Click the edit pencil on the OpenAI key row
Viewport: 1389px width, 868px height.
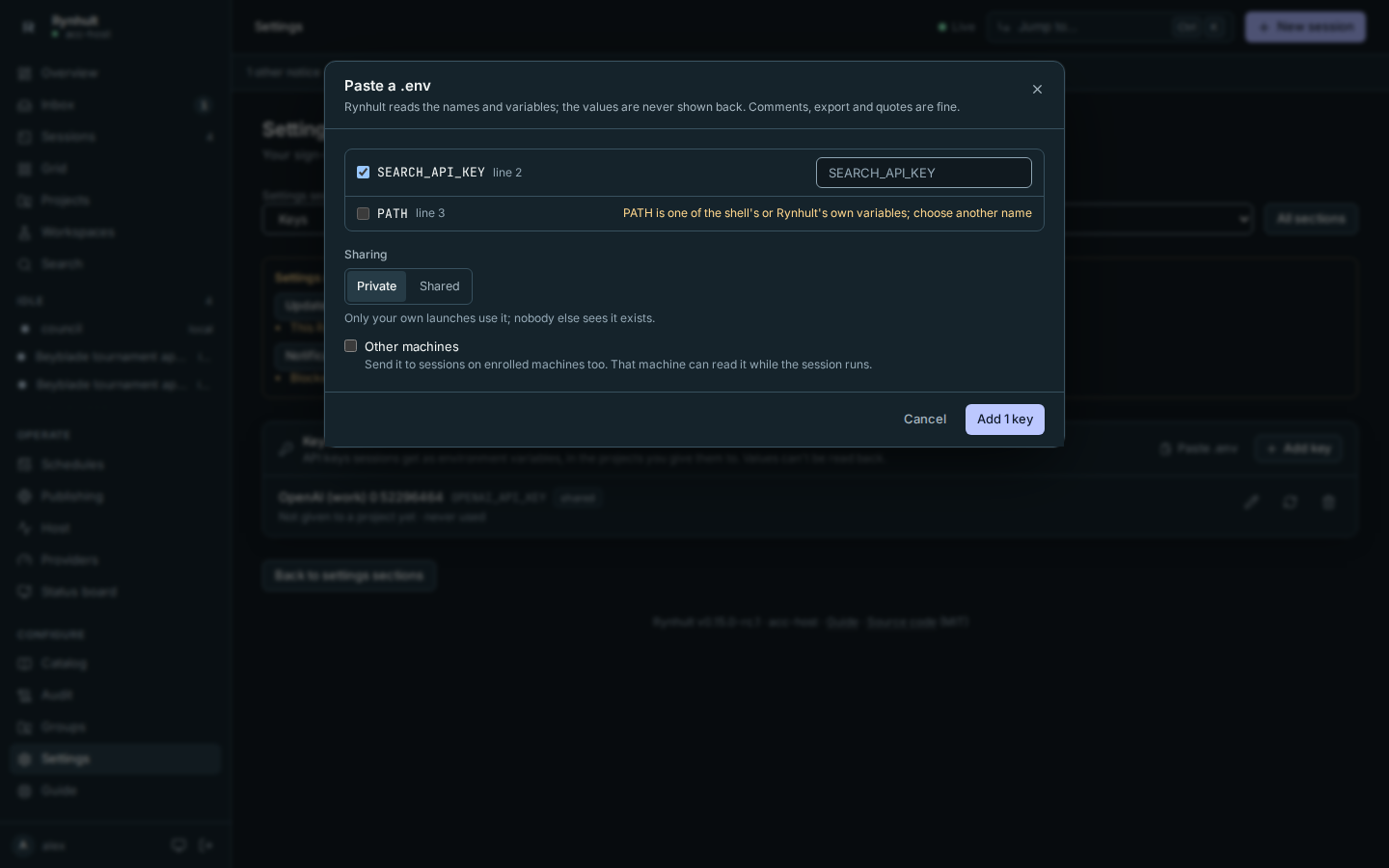coord(1251,502)
